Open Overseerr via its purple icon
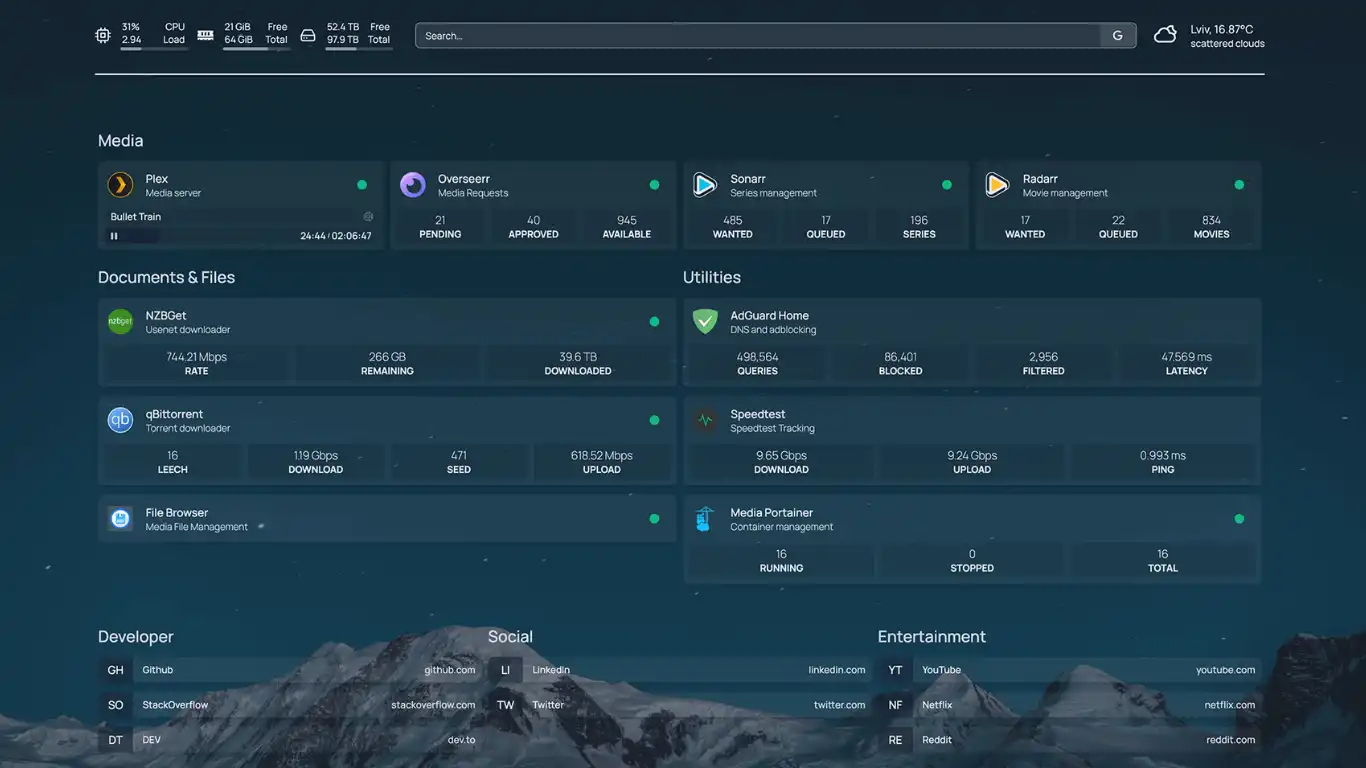Image resolution: width=1366 pixels, height=768 pixels. click(413, 185)
